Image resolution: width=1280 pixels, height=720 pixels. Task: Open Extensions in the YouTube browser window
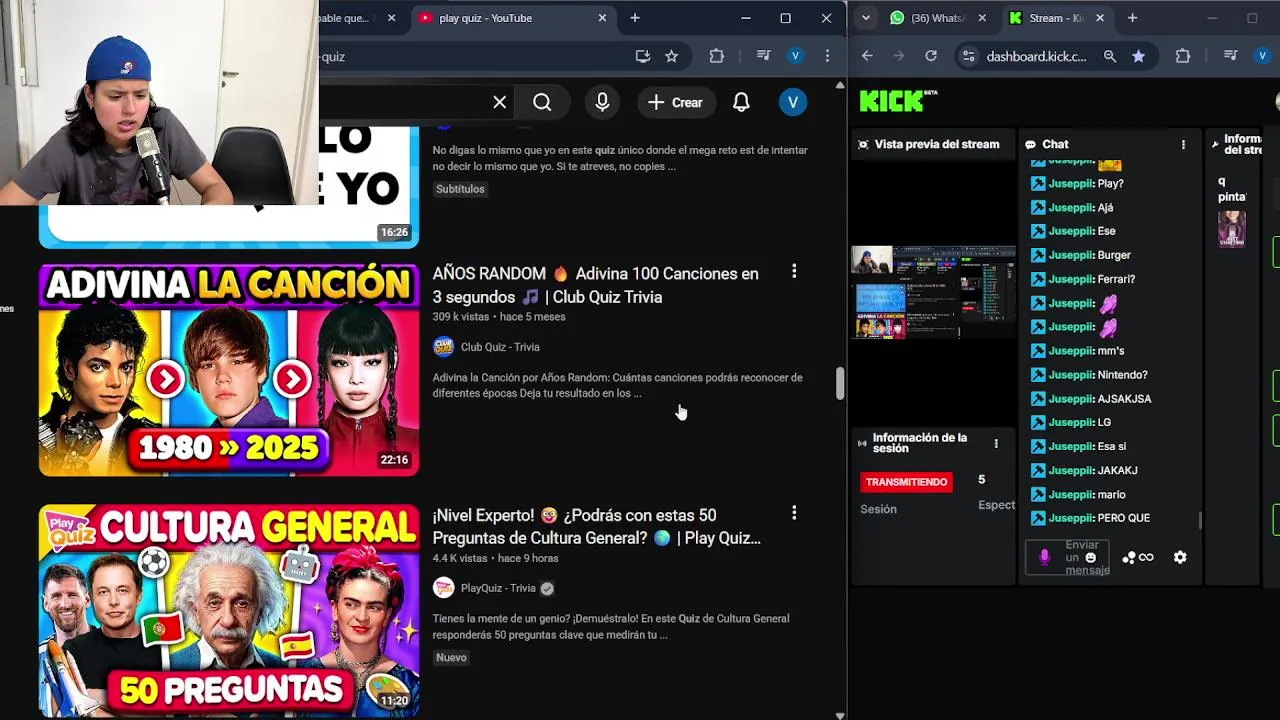click(716, 56)
